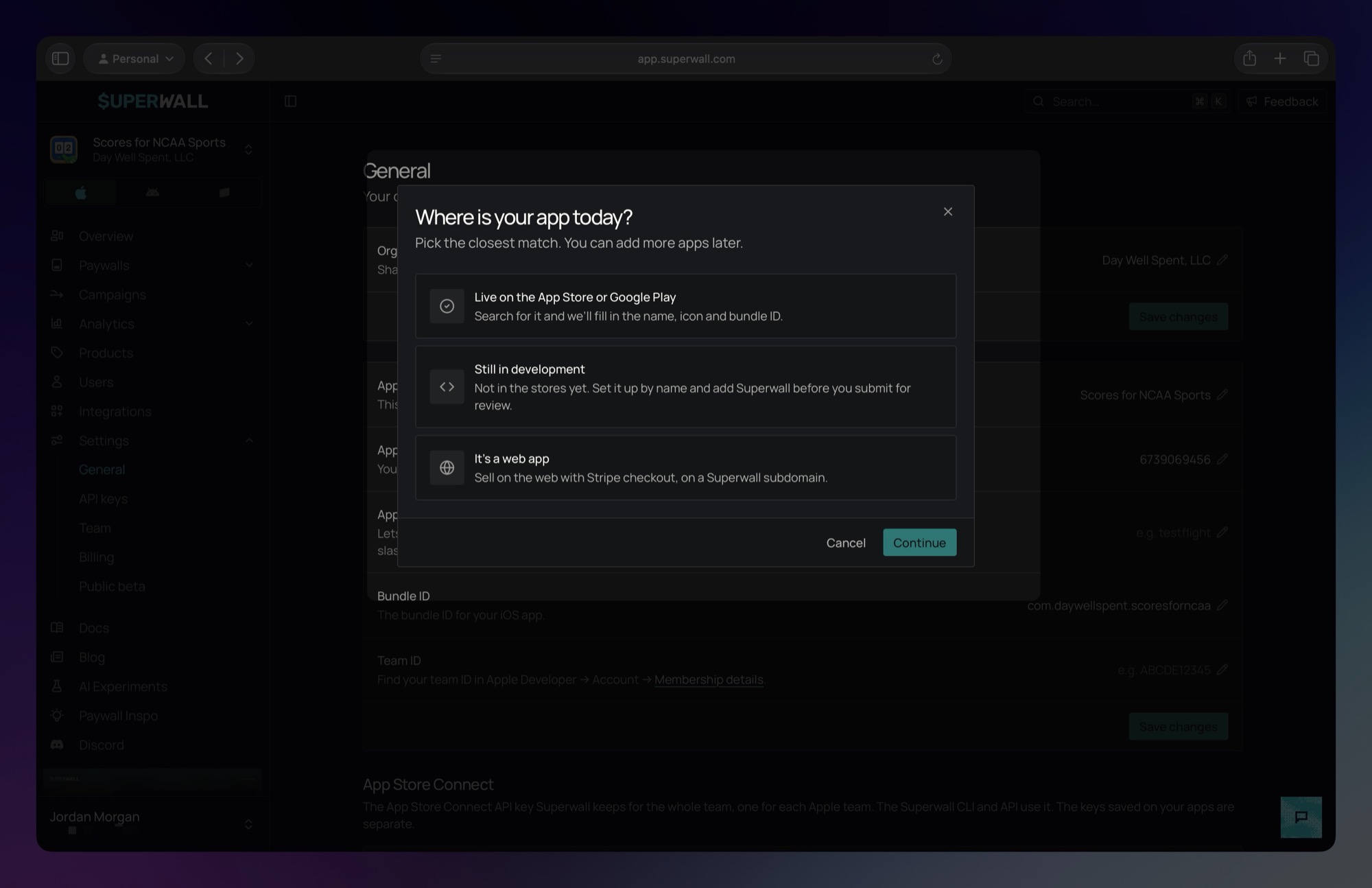Click the Continue button
The width and height of the screenshot is (1372, 888).
(x=919, y=542)
